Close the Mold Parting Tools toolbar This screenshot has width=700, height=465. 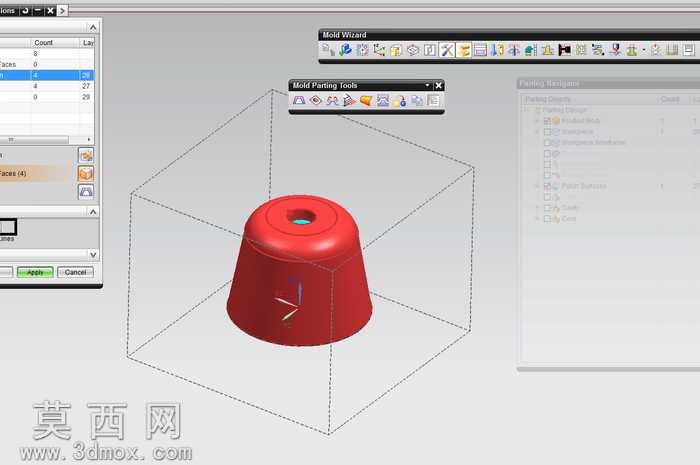pyautogui.click(x=438, y=85)
